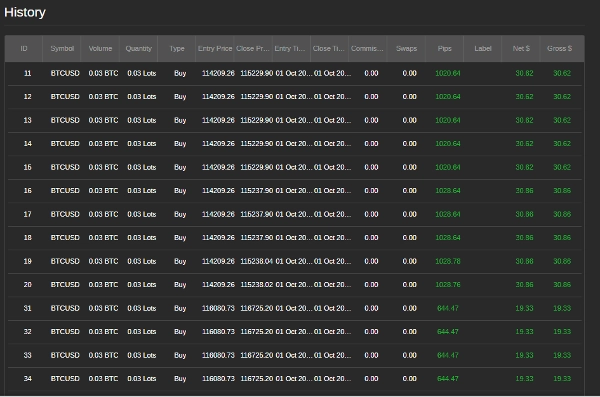
Task: Click entry price "114209.26" in row 15
Action: (x=218, y=167)
